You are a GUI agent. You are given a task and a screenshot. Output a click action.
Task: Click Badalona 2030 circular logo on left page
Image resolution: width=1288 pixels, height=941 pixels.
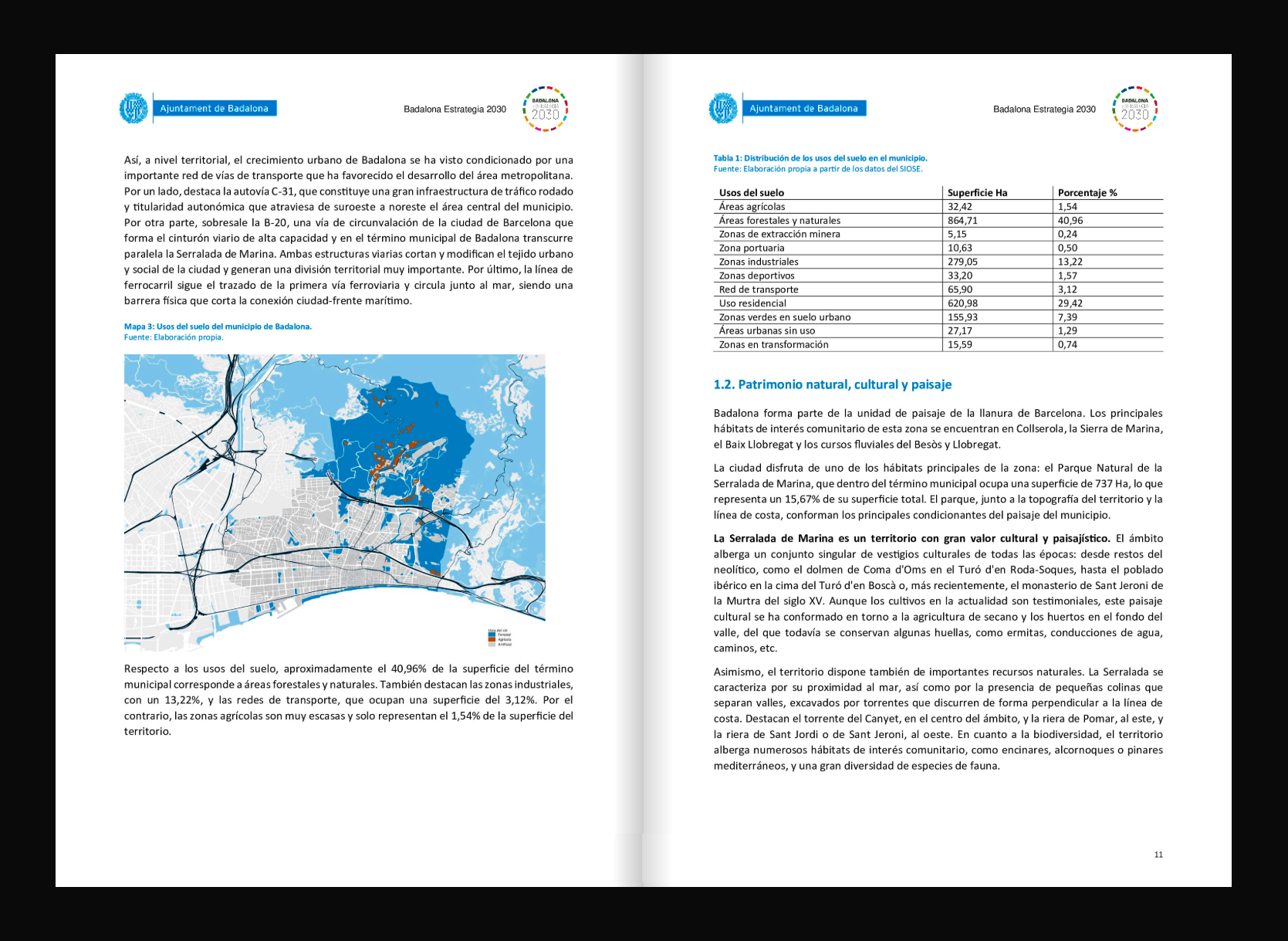pos(546,109)
